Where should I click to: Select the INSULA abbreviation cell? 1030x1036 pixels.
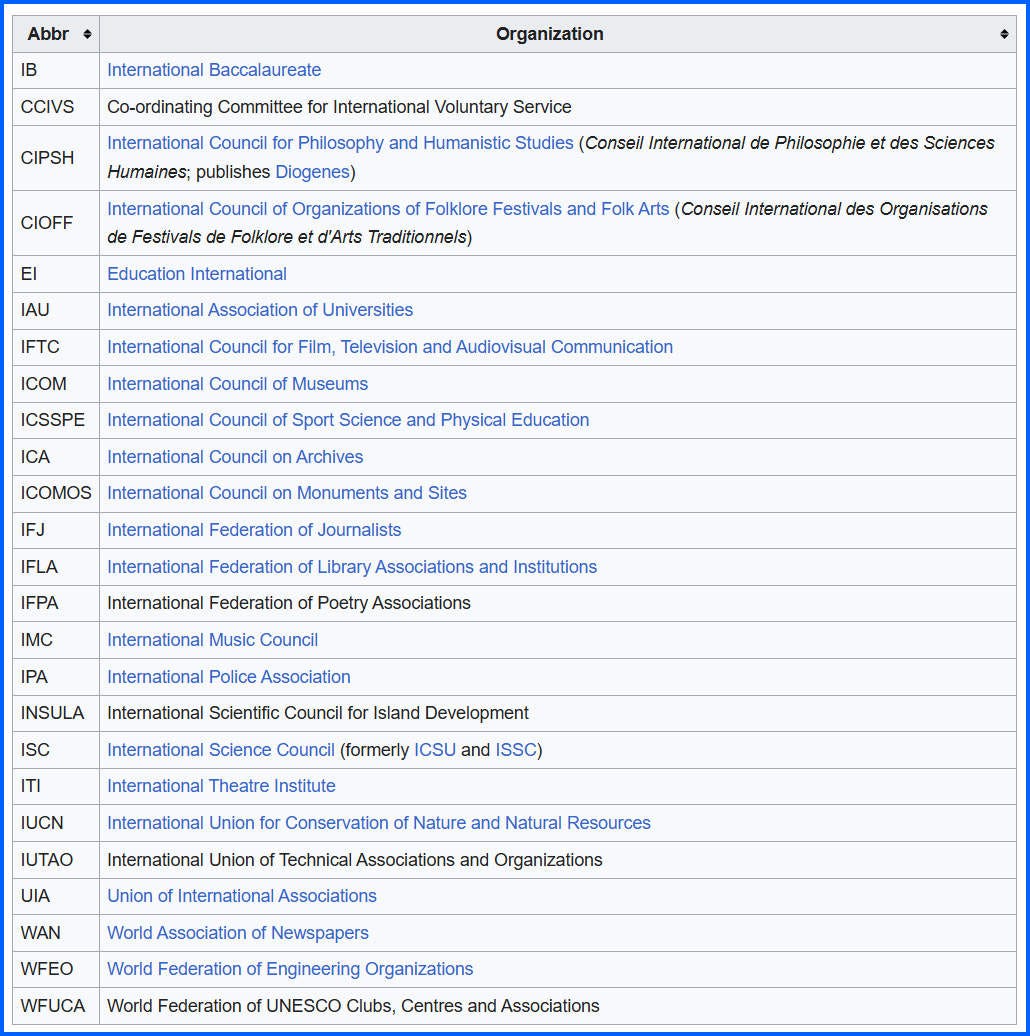click(55, 713)
